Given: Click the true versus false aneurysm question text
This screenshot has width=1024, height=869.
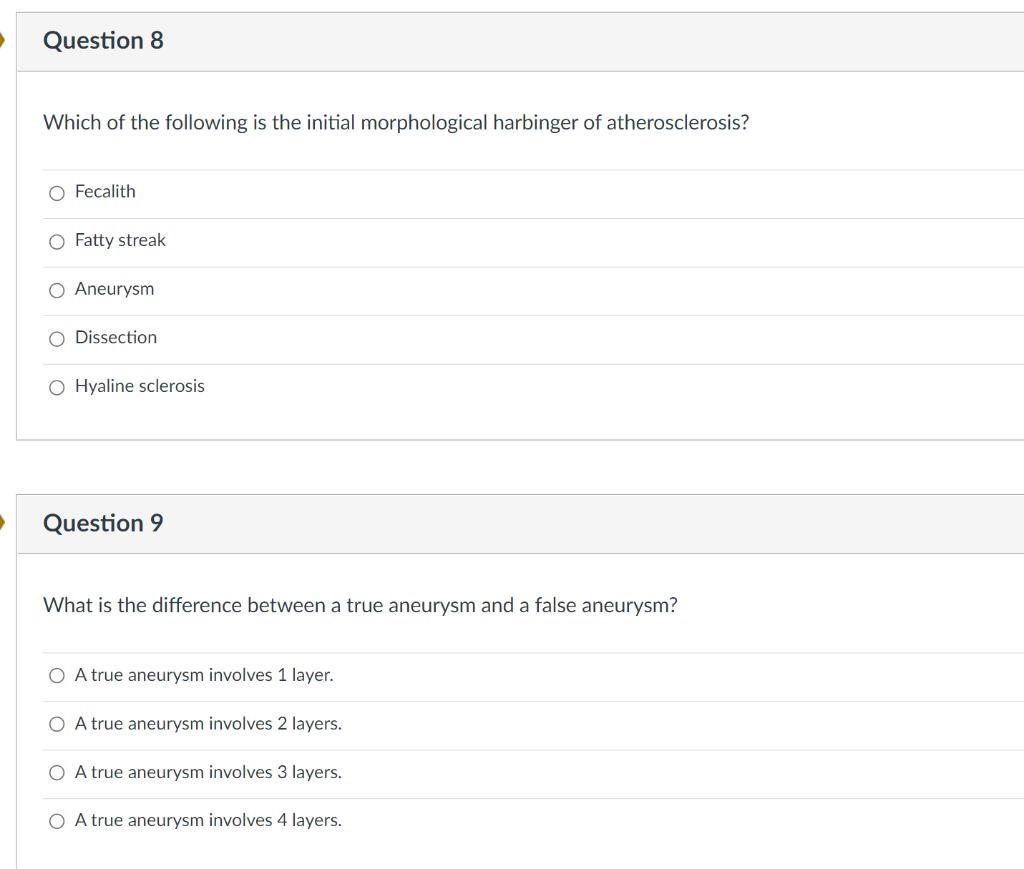Looking at the screenshot, I should coord(360,606).
